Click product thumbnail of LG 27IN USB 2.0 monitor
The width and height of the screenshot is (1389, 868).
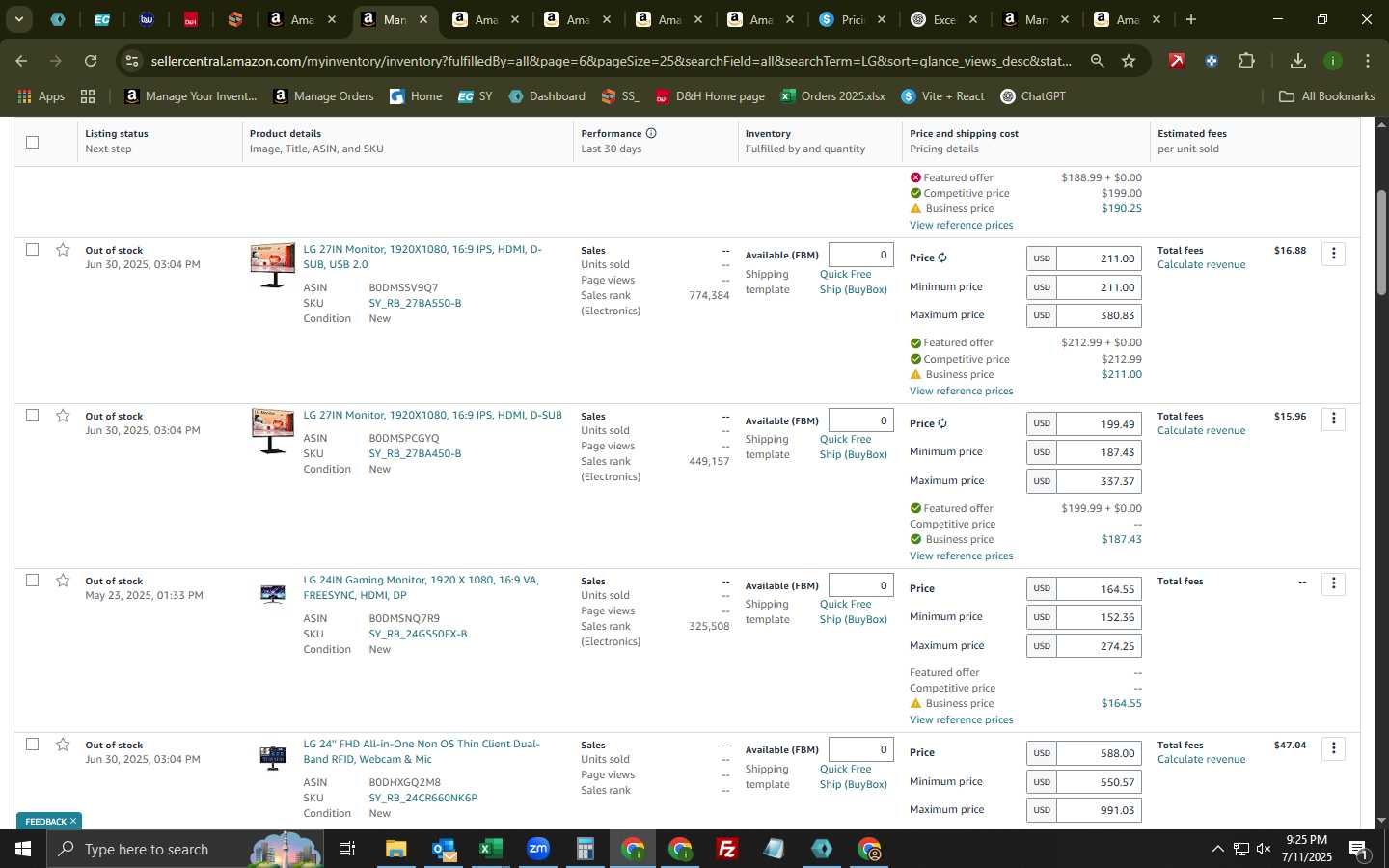point(273,265)
